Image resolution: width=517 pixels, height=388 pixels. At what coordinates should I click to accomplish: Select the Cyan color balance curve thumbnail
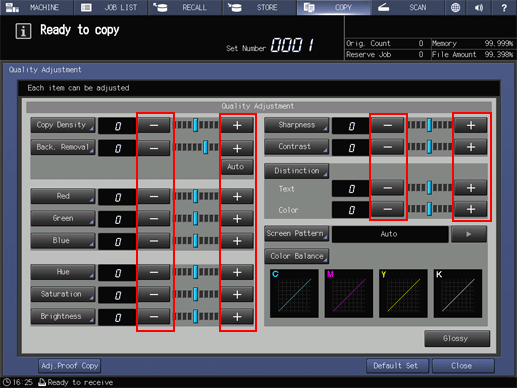294,293
